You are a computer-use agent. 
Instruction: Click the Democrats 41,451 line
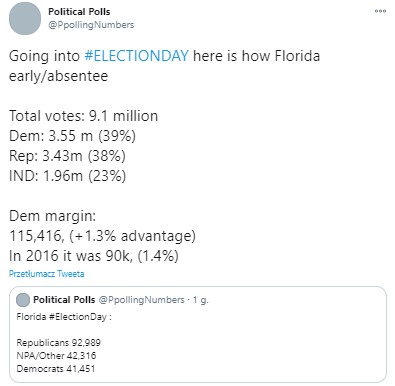56,369
